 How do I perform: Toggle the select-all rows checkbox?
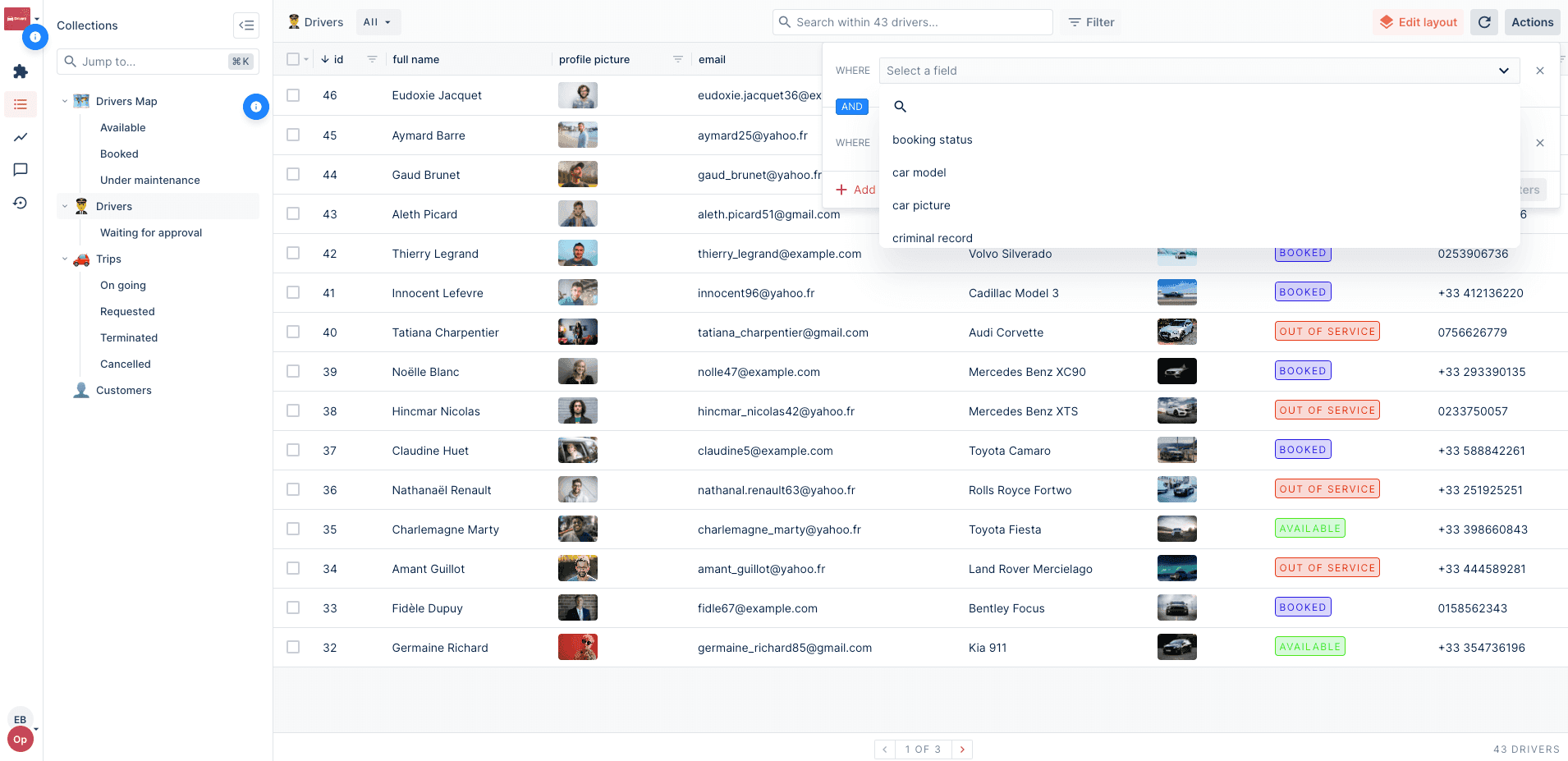pyautogui.click(x=293, y=59)
